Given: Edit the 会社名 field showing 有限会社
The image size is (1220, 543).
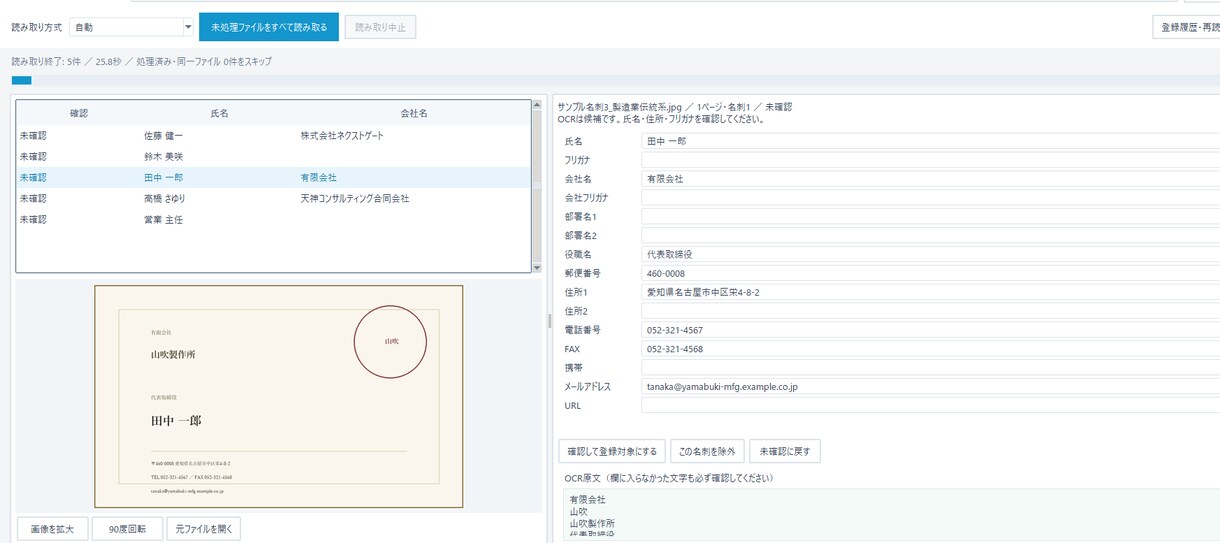Looking at the screenshot, I should pos(930,179).
